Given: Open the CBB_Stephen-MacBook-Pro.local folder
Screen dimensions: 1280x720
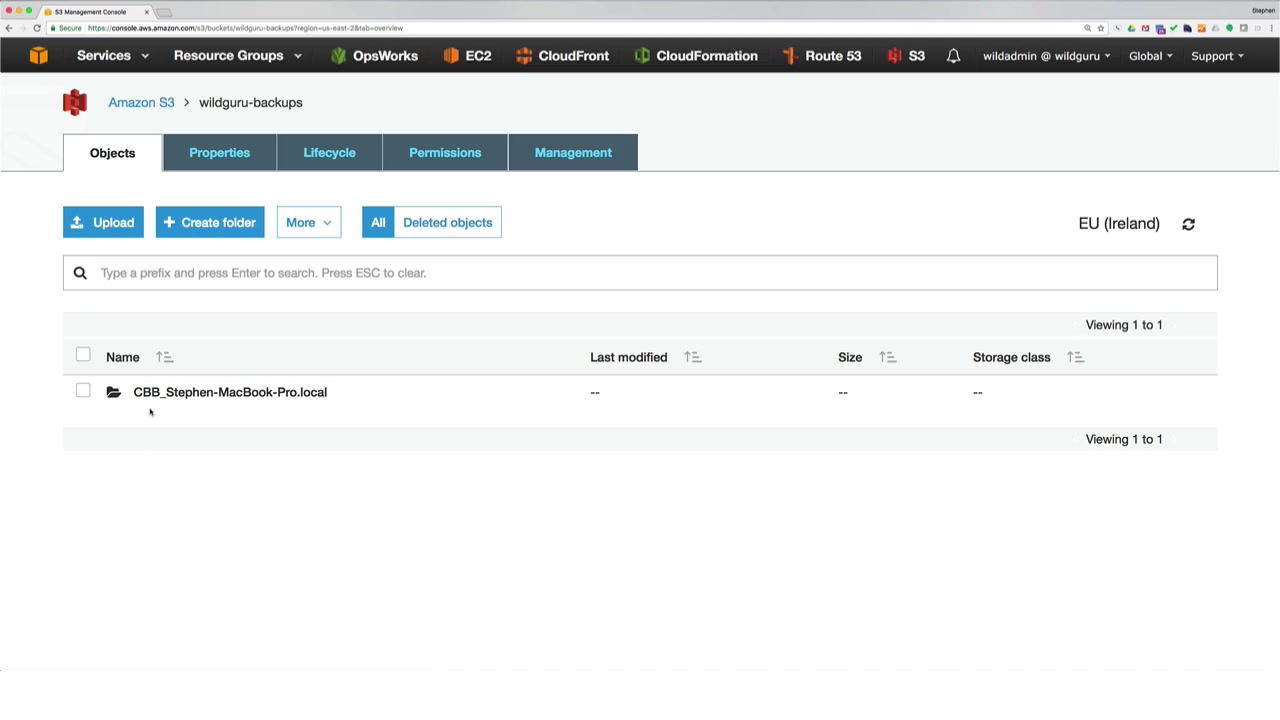Looking at the screenshot, I should [x=230, y=392].
